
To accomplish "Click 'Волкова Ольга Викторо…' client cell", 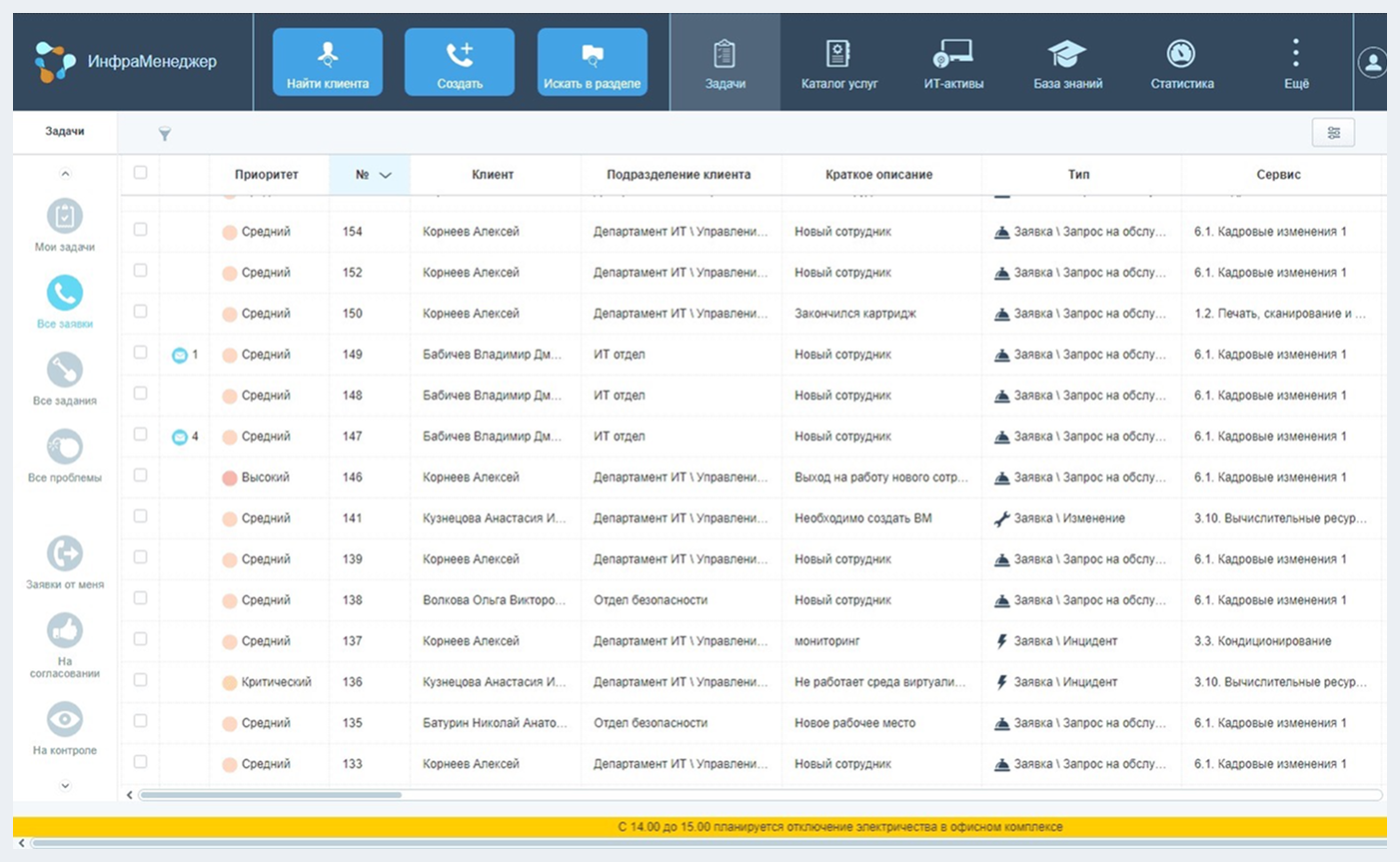I will 495,600.
